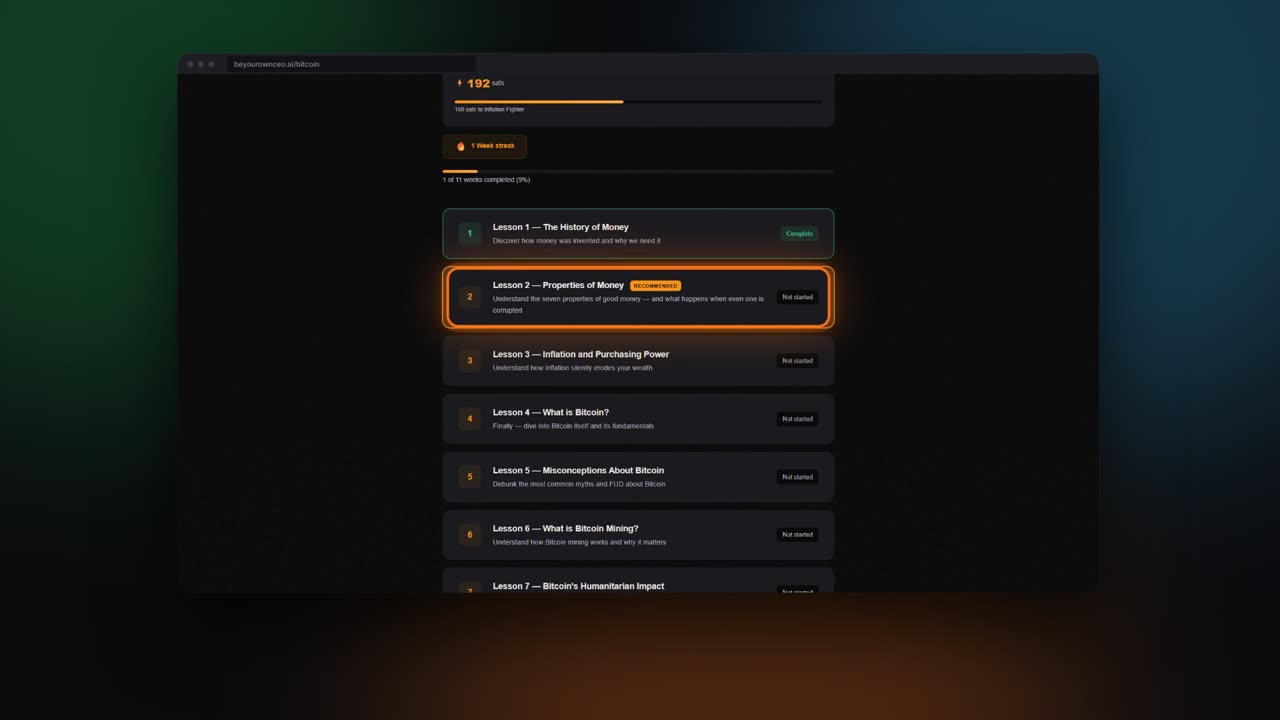Screen dimensions: 1280x720
Task: Open Lesson 4 — What is Bitcoin?
Action: point(638,419)
